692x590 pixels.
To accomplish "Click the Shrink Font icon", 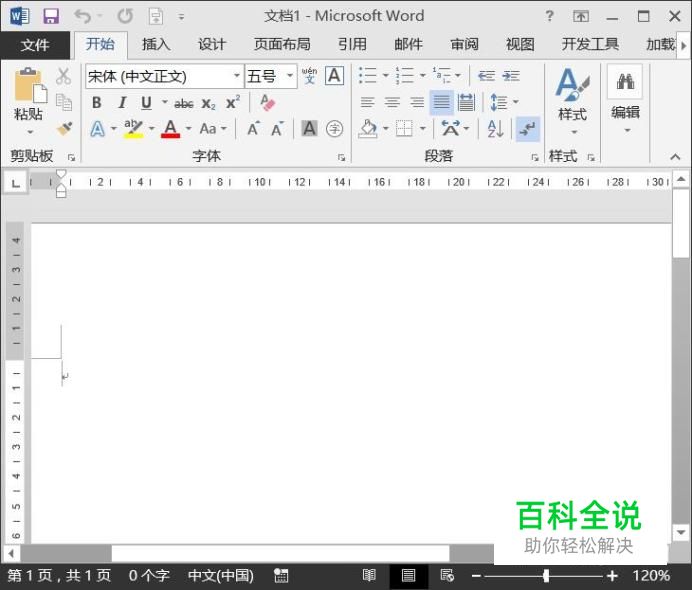I will tap(277, 129).
